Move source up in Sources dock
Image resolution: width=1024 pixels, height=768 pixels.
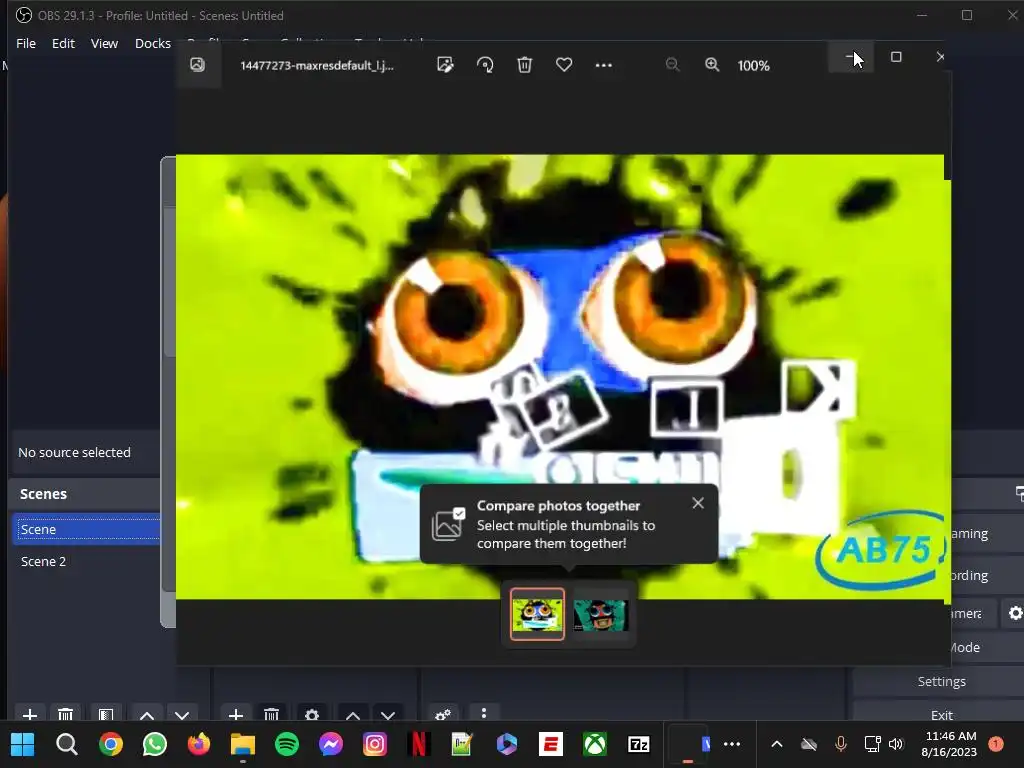pos(353,714)
